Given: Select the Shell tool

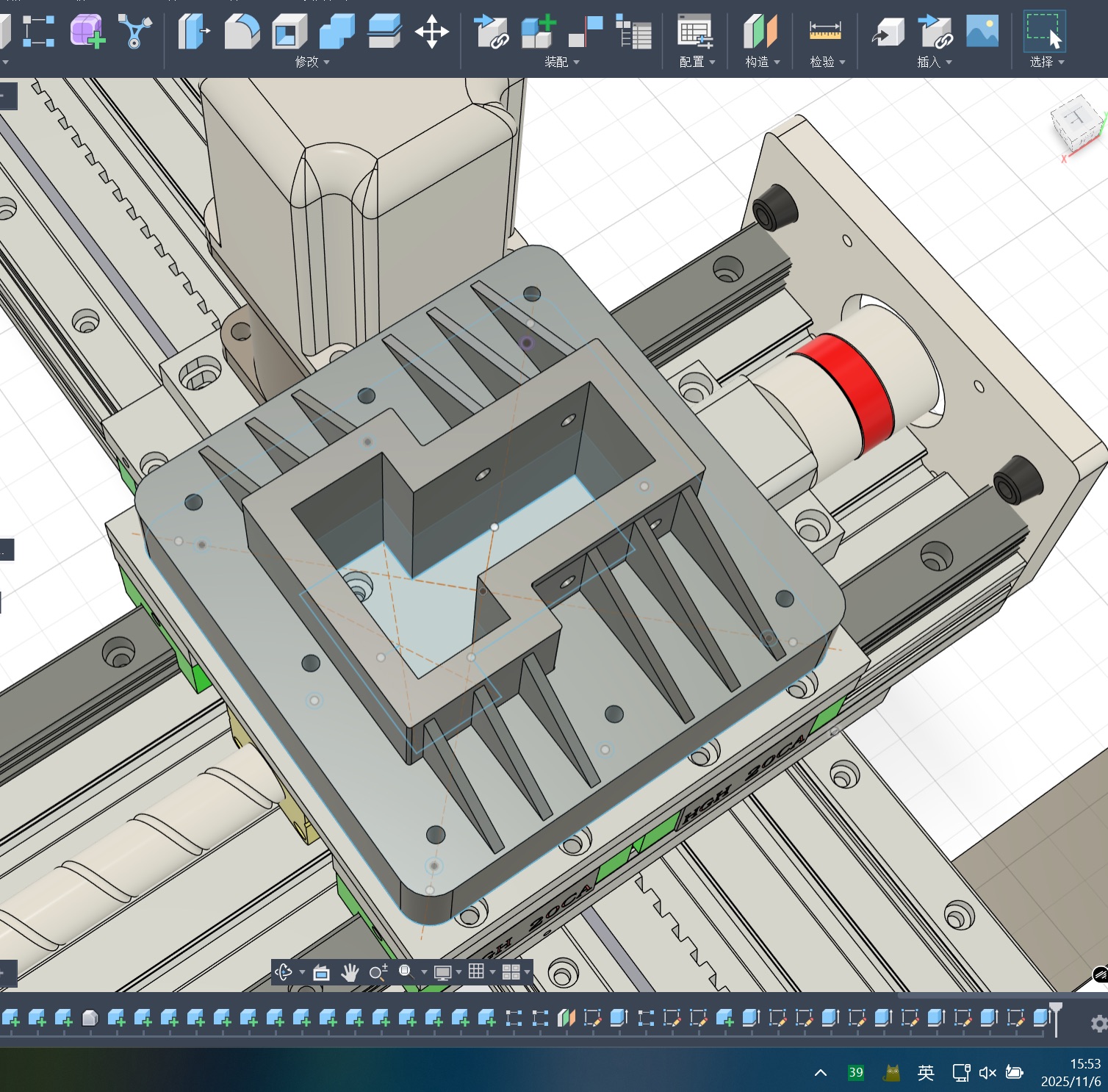Looking at the screenshot, I should 289,32.
